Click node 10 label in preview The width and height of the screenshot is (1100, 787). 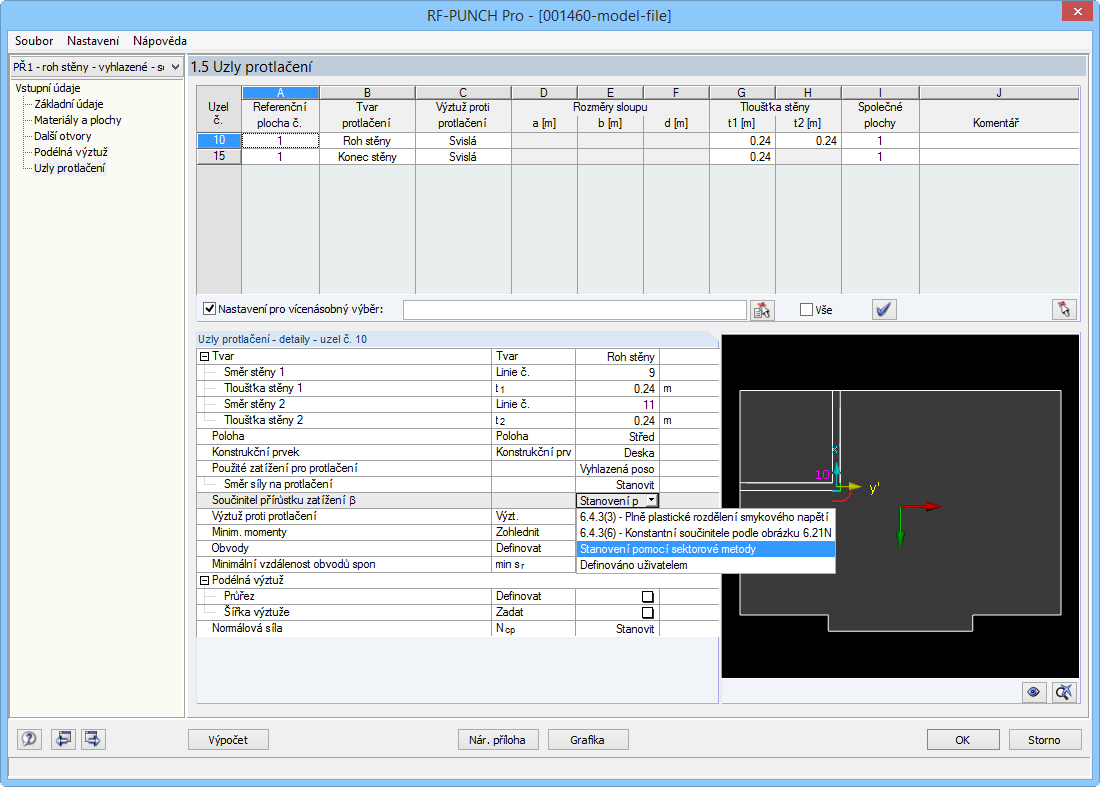pyautogui.click(x=822, y=475)
